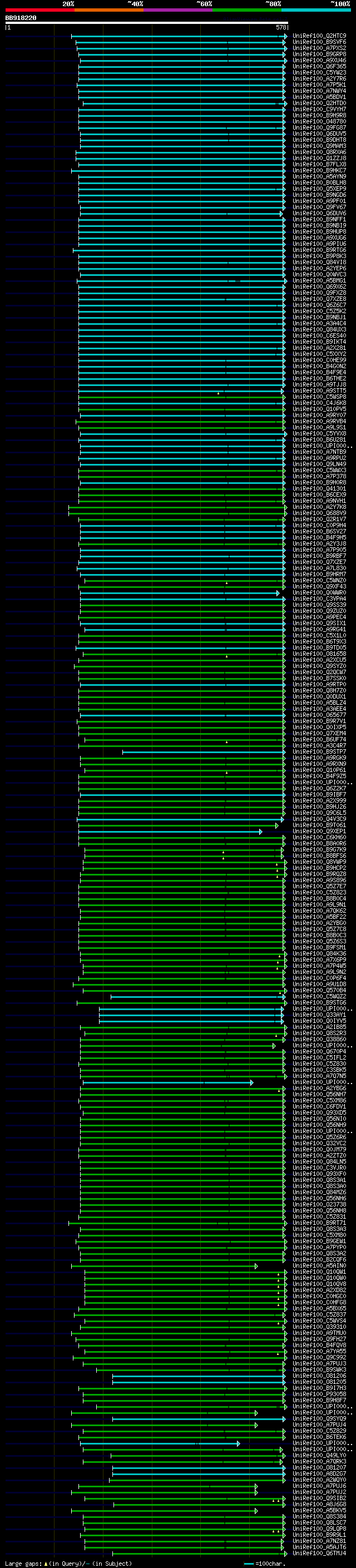Select the UniRef100_O48780 label
This screenshot has width=356, height=1568.
319,122
